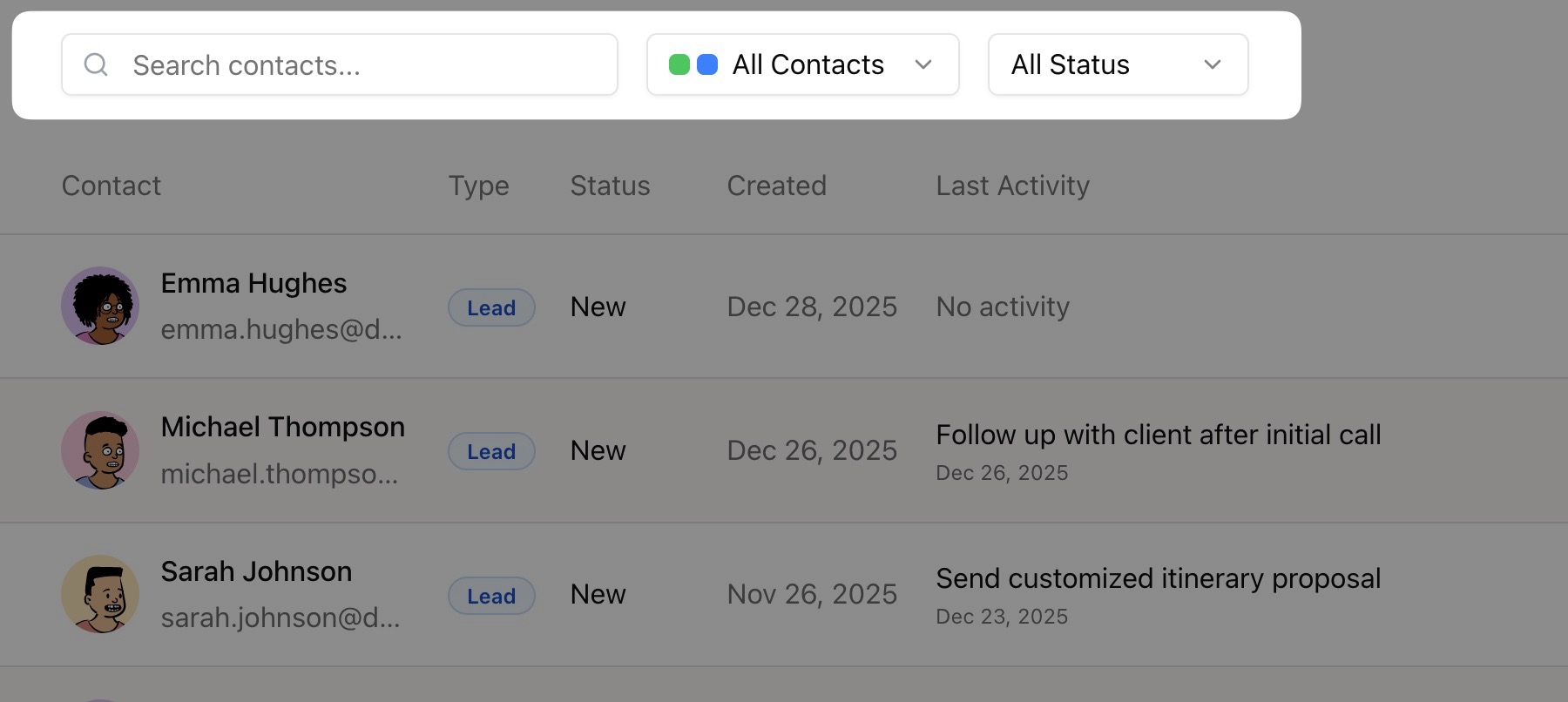Click Sarah Johnson's avatar
Screen dimensions: 1568x702
click(x=100, y=594)
